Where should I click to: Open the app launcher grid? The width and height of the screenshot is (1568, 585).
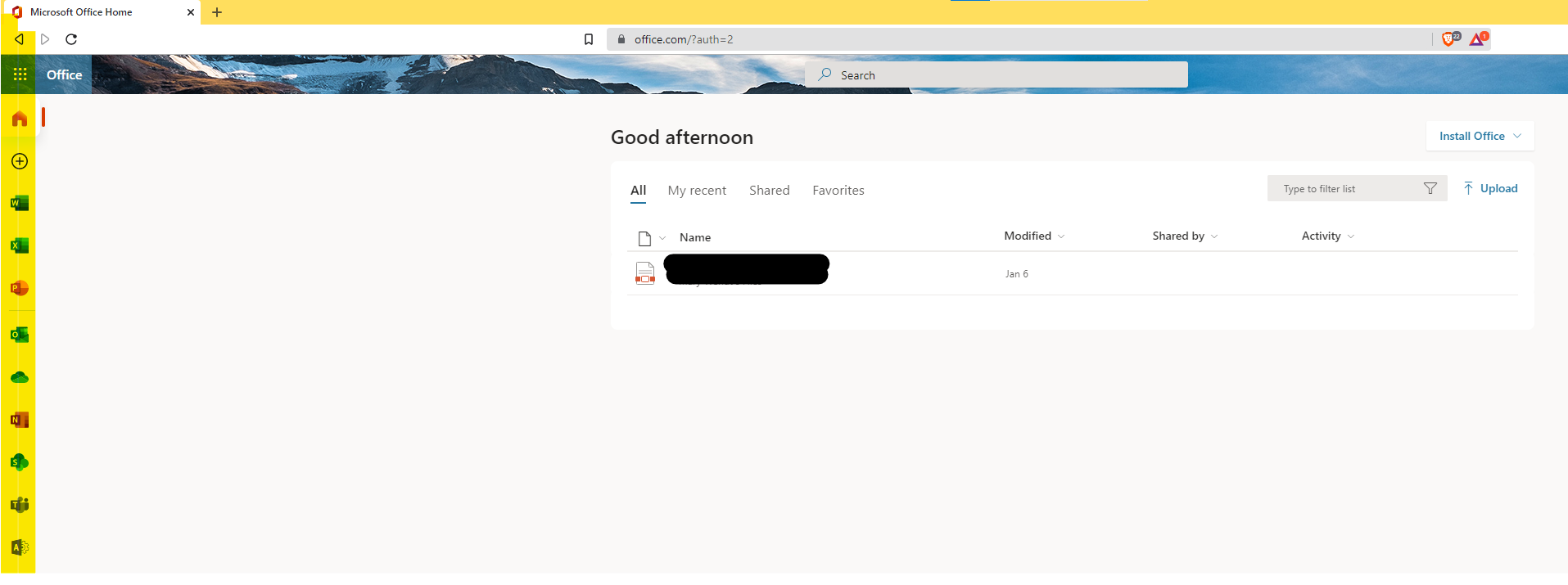(20, 74)
